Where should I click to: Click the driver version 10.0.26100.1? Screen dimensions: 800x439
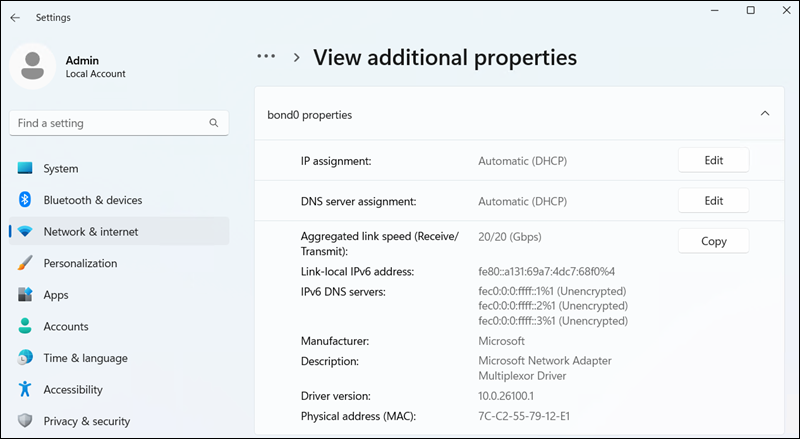coord(506,396)
